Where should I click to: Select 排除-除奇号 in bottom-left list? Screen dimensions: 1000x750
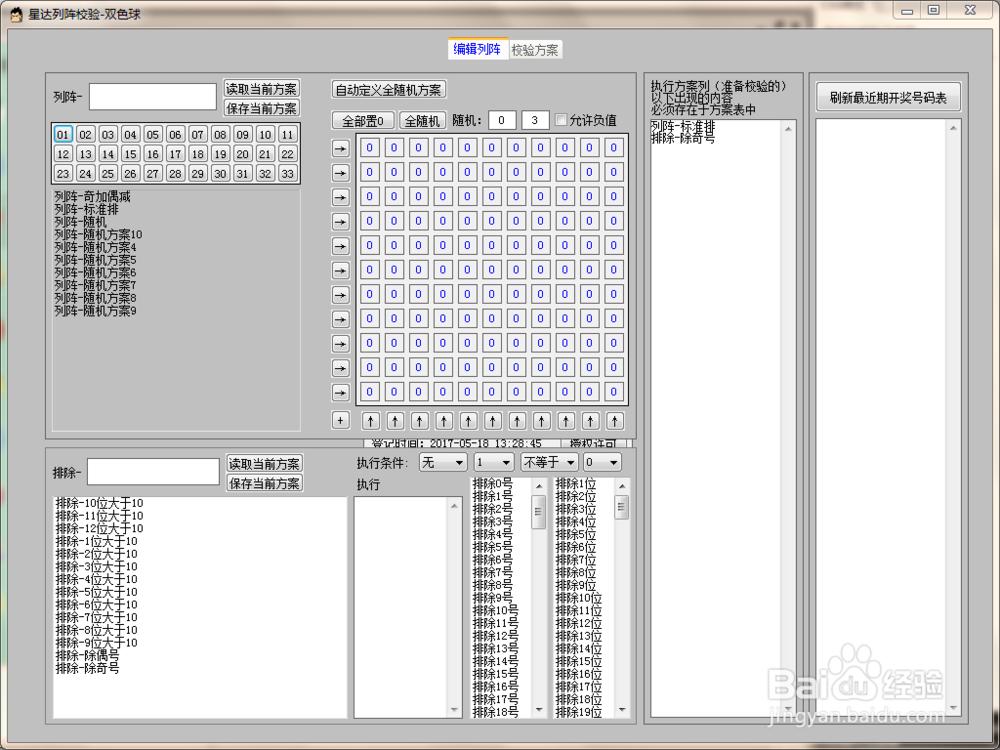click(87, 668)
